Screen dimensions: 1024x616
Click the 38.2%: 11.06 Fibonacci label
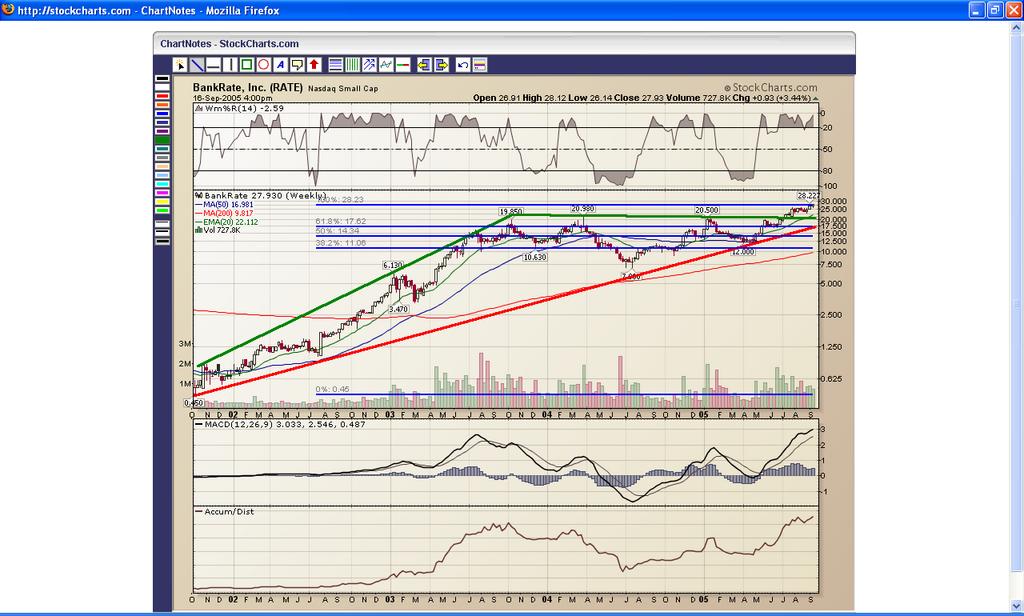341,243
